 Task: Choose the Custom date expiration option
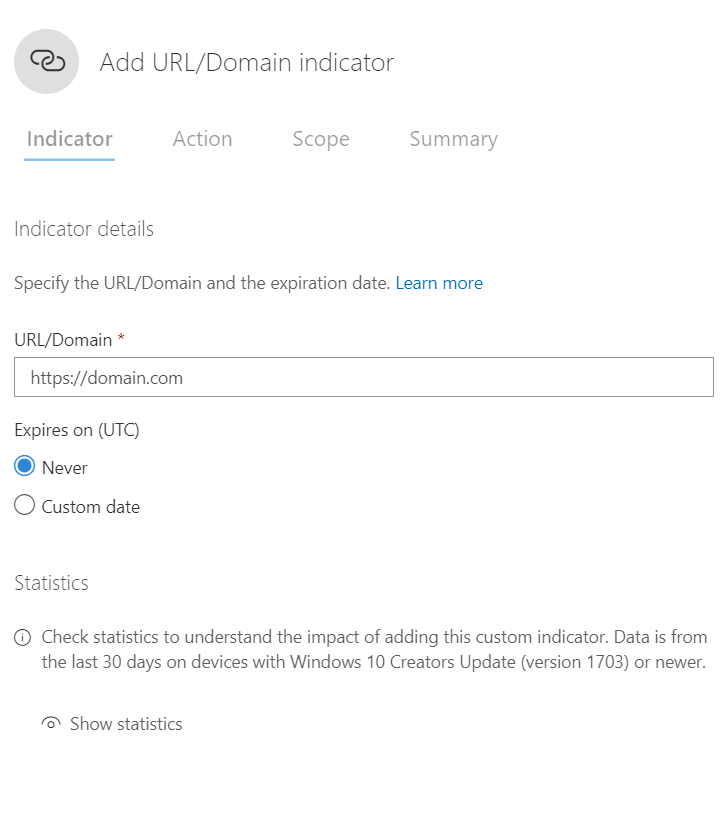point(24,505)
